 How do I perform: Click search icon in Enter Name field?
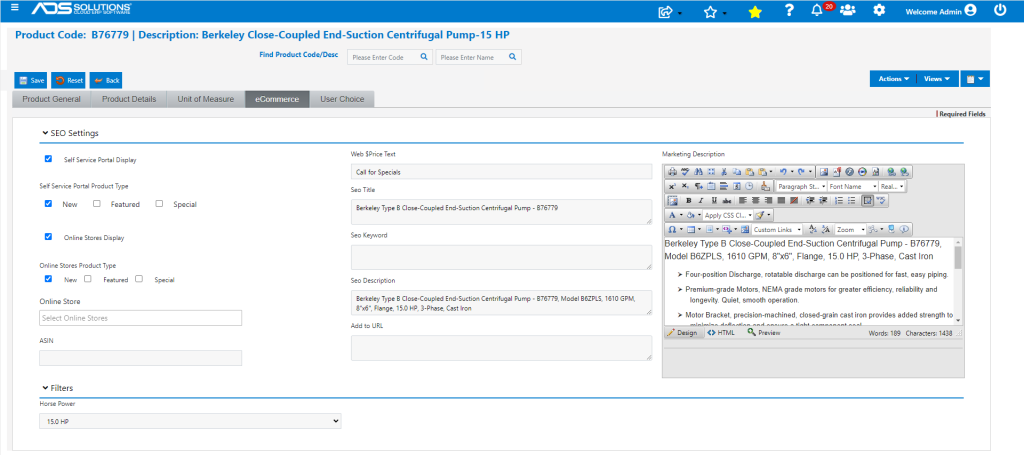(x=513, y=57)
